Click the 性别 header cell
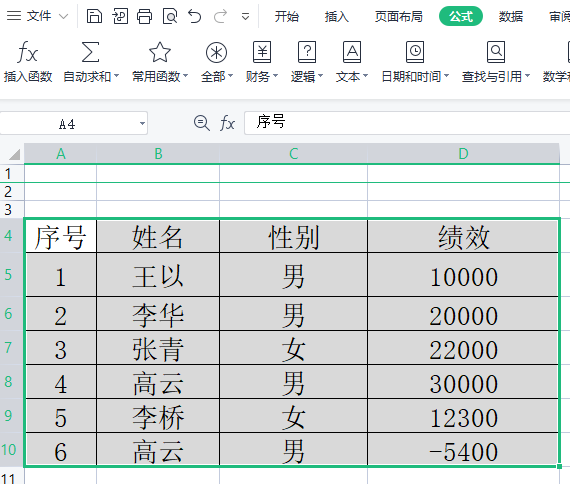This screenshot has height=484, width=570. tap(293, 236)
